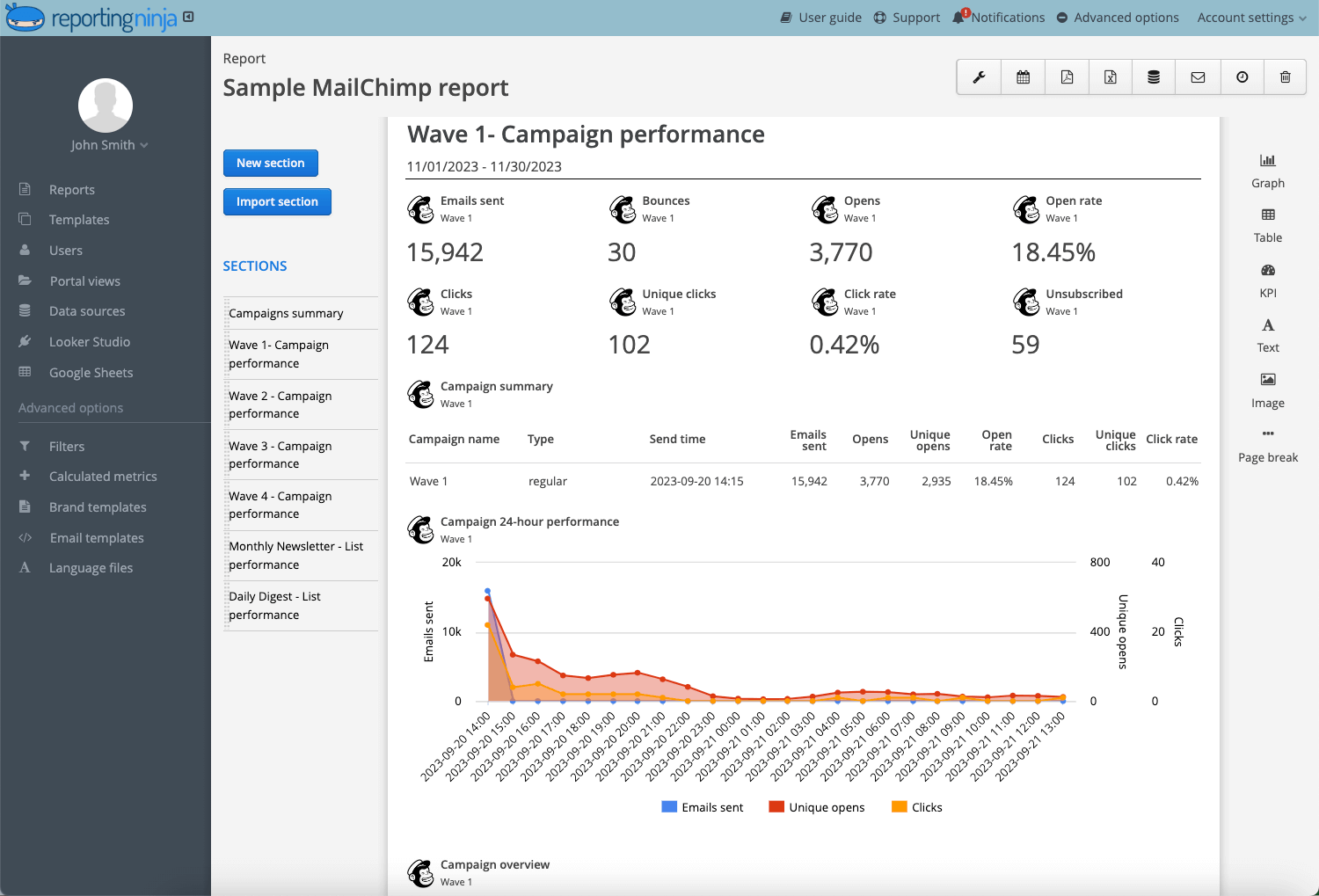
Task: Open report settings with the wrench icon
Action: [979, 77]
